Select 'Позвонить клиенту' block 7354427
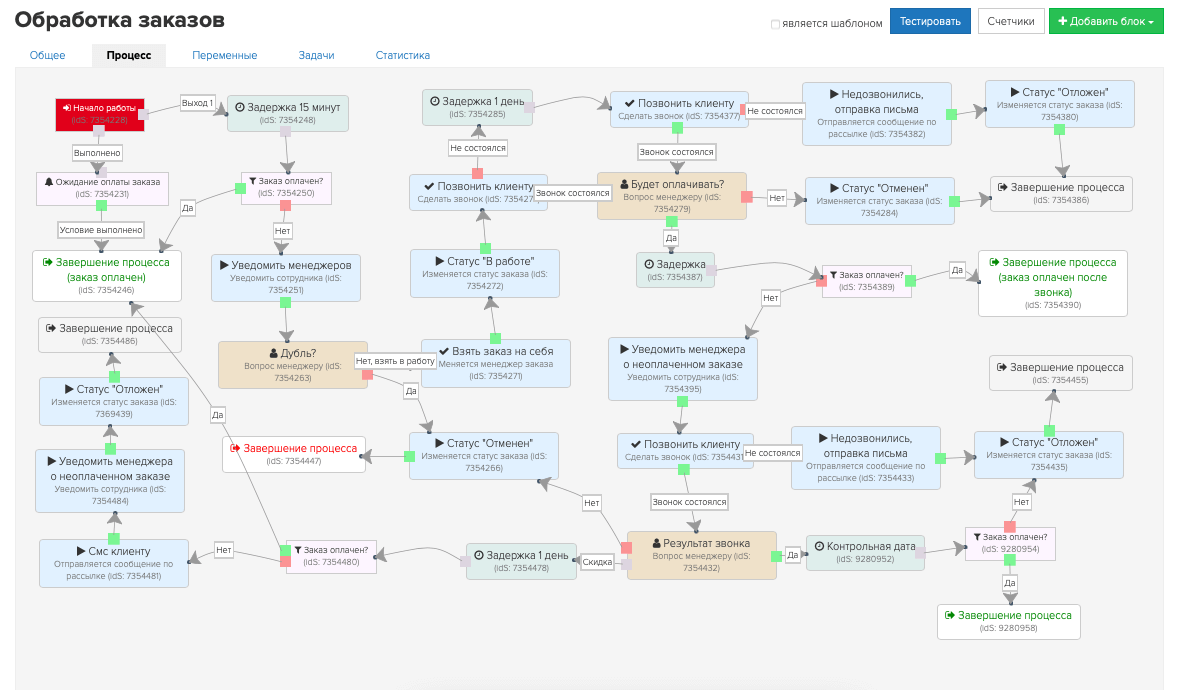1181x690 pixels. point(479,192)
